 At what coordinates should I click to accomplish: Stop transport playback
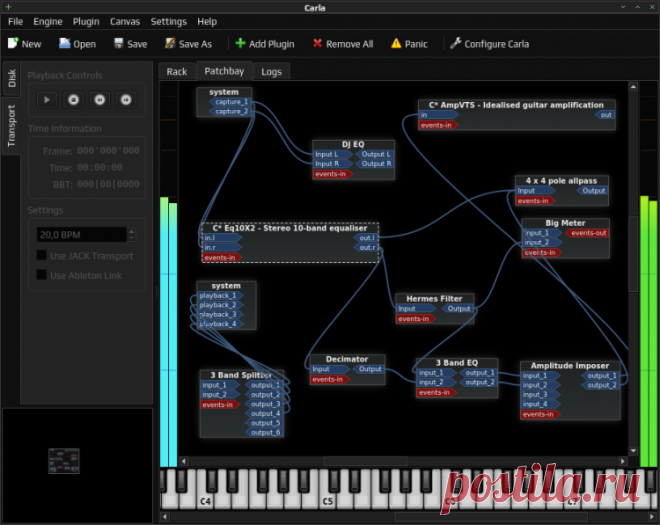[x=73, y=100]
